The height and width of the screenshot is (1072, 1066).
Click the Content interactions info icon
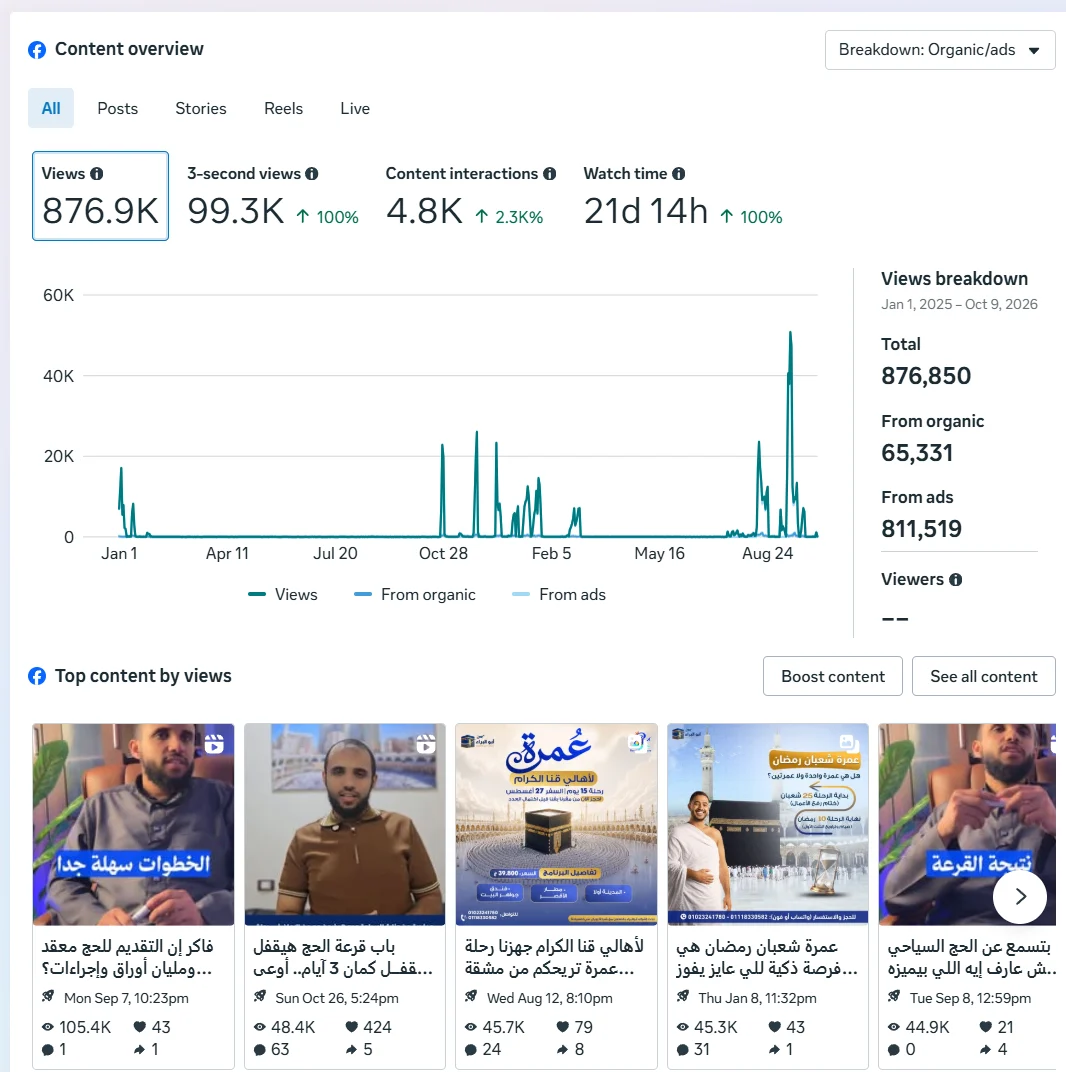click(x=550, y=174)
